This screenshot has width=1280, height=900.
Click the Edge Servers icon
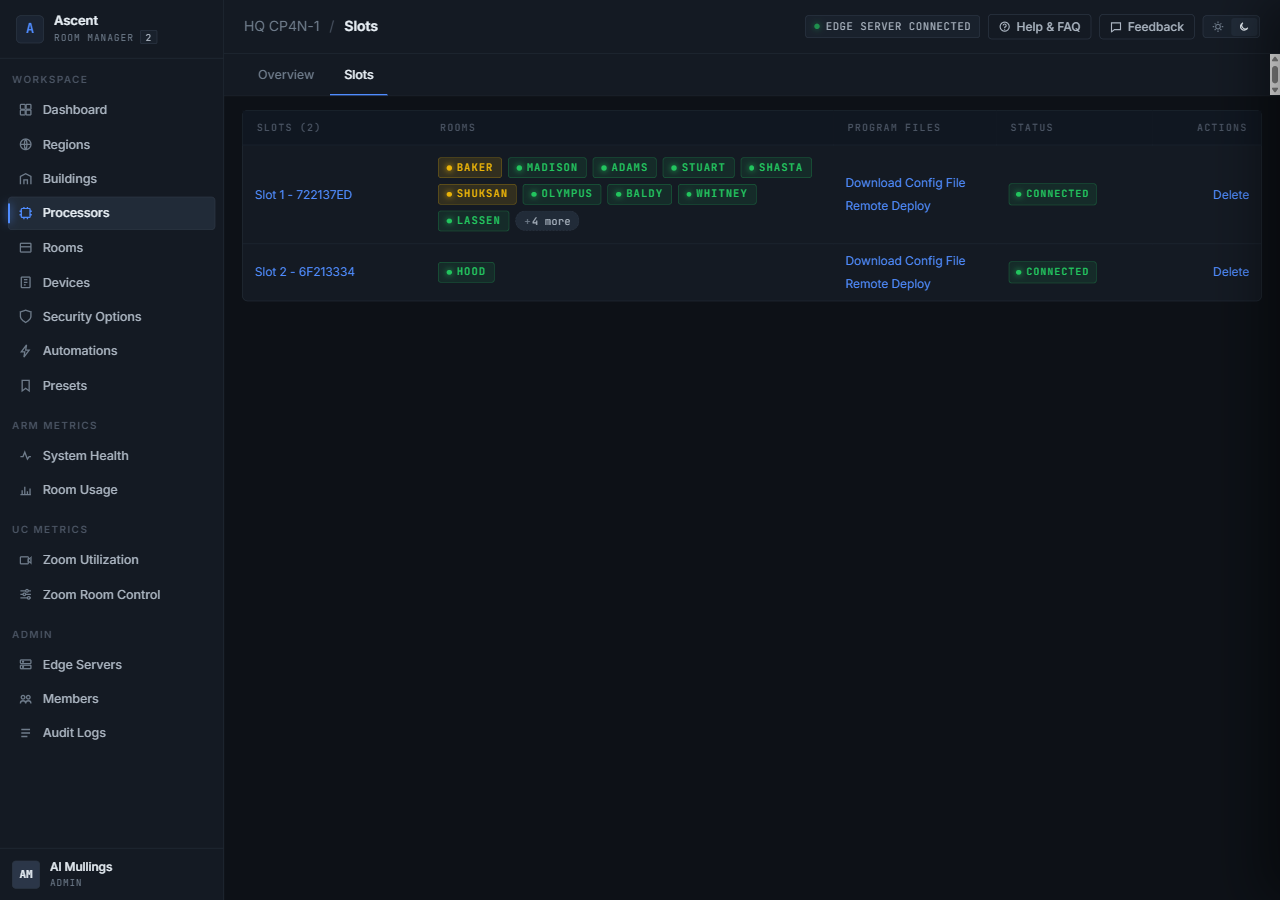[x=26, y=665]
